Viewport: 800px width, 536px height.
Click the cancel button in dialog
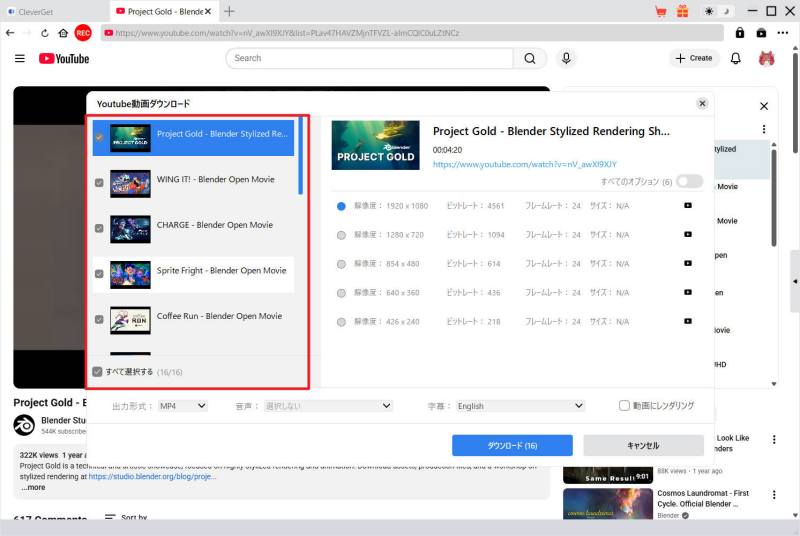point(643,445)
